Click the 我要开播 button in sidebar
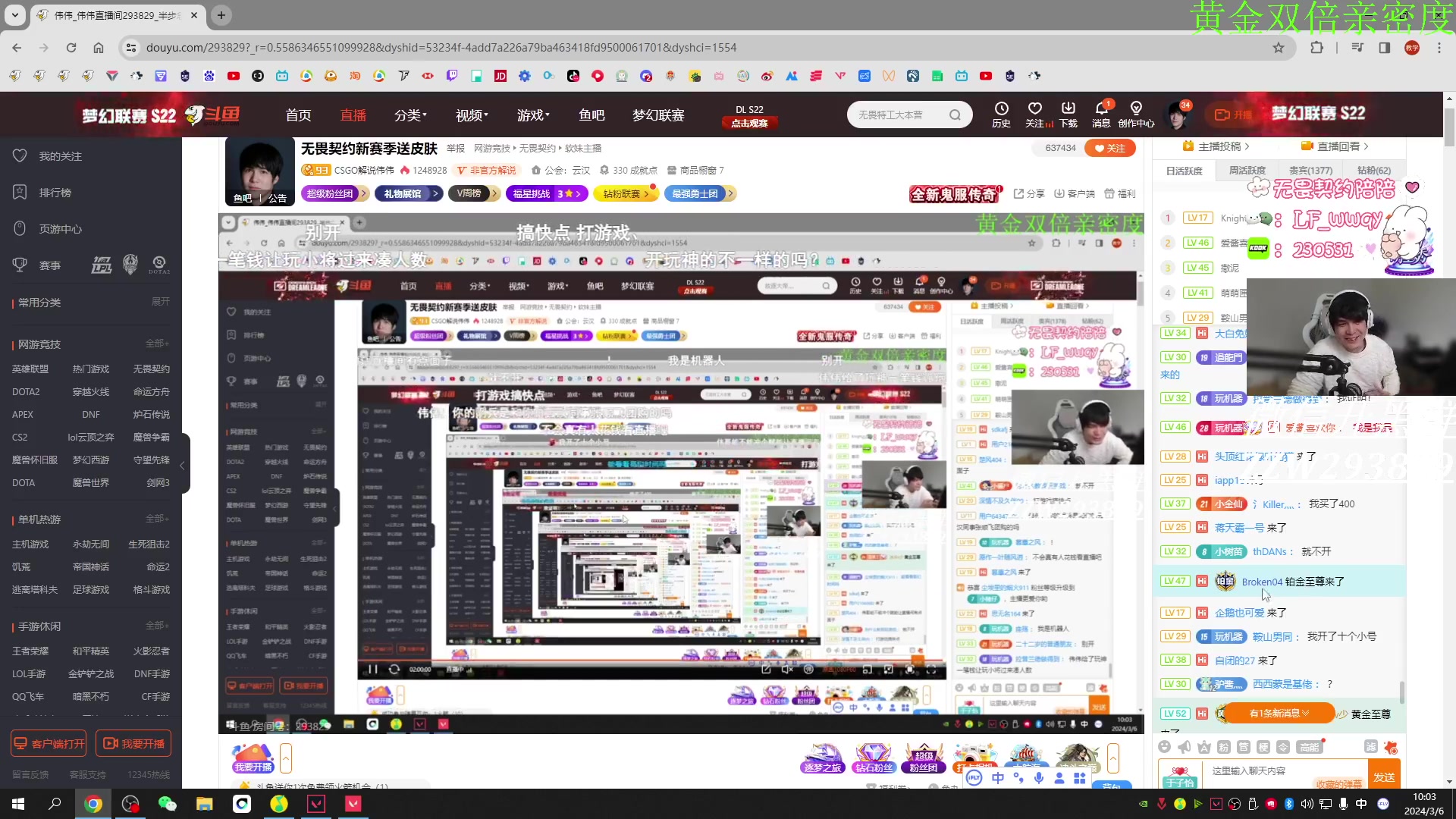Viewport: 1456px width, 819px height. coord(133,744)
